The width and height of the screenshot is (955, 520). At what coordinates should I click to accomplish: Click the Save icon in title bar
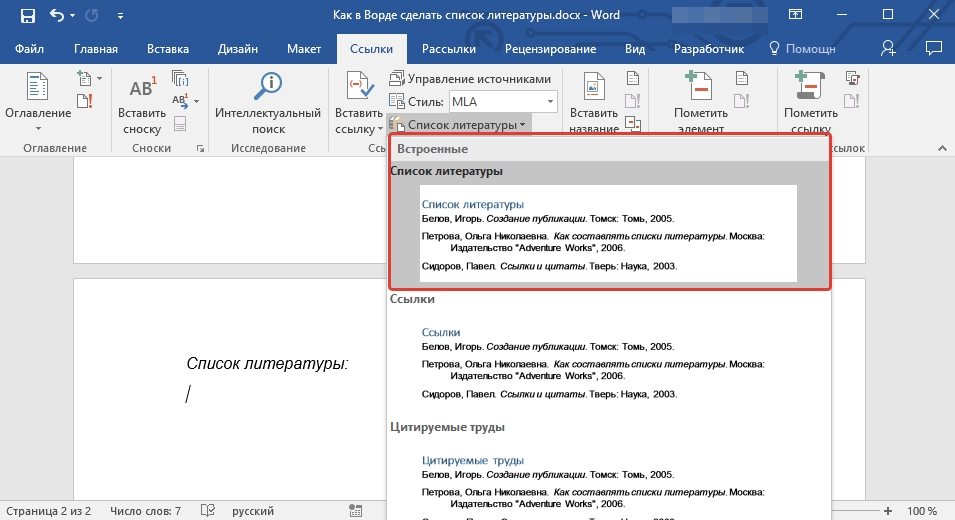coord(27,16)
